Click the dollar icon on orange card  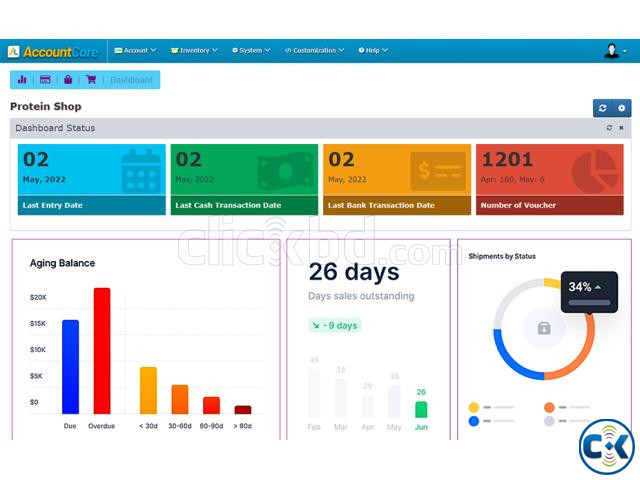(438, 171)
